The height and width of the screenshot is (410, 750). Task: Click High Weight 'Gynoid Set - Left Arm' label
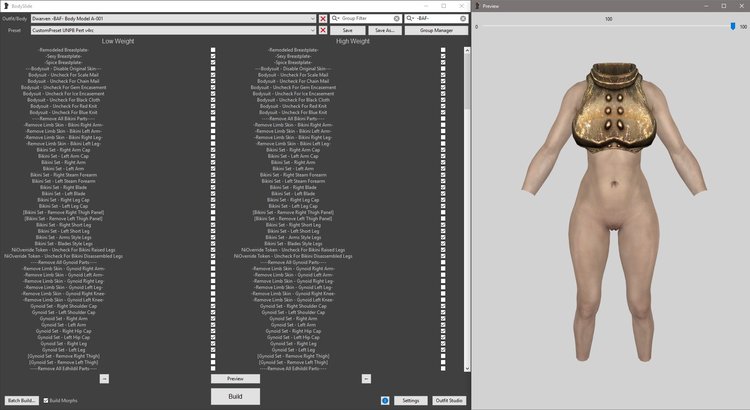[x=293, y=325]
